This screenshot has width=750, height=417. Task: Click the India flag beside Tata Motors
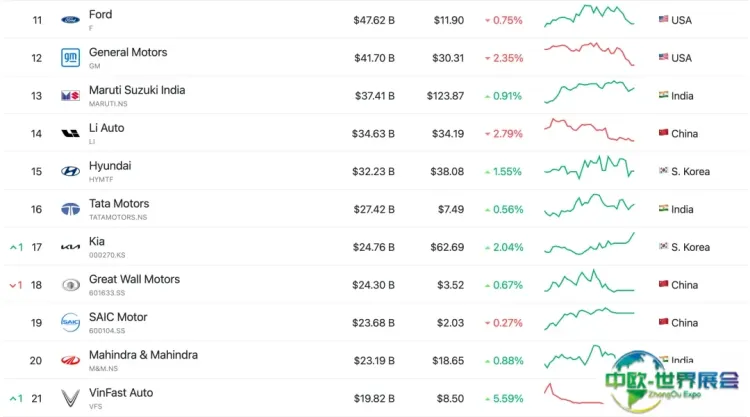(663, 209)
